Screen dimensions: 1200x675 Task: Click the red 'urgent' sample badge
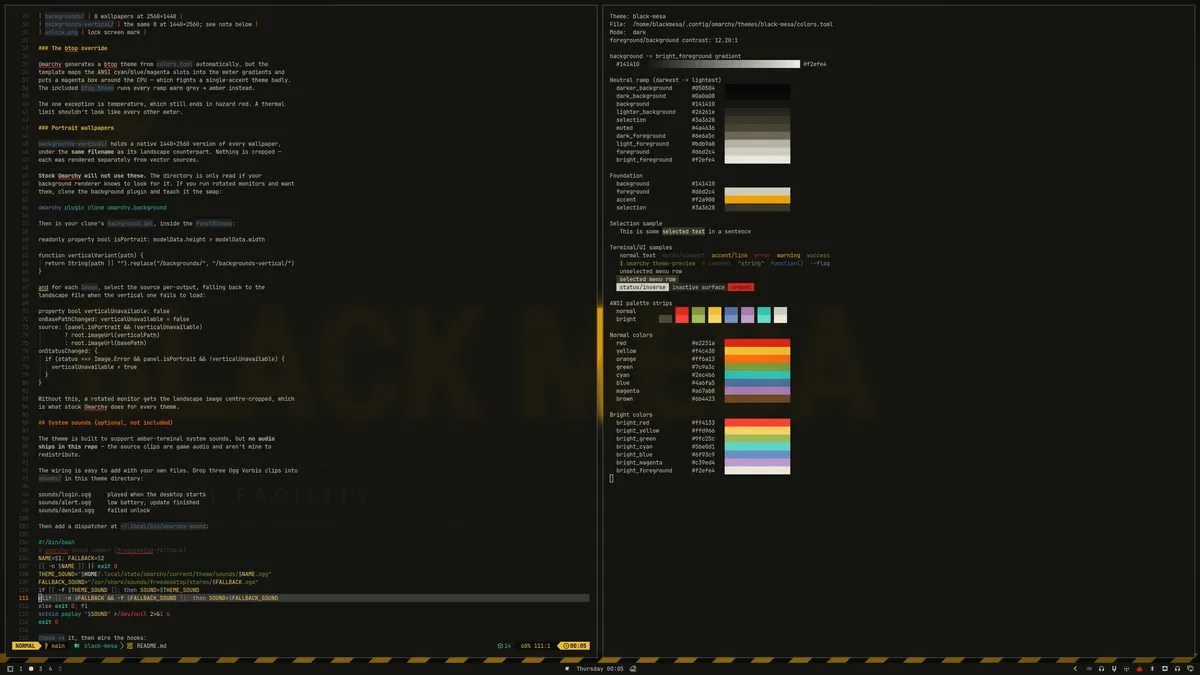[741, 287]
